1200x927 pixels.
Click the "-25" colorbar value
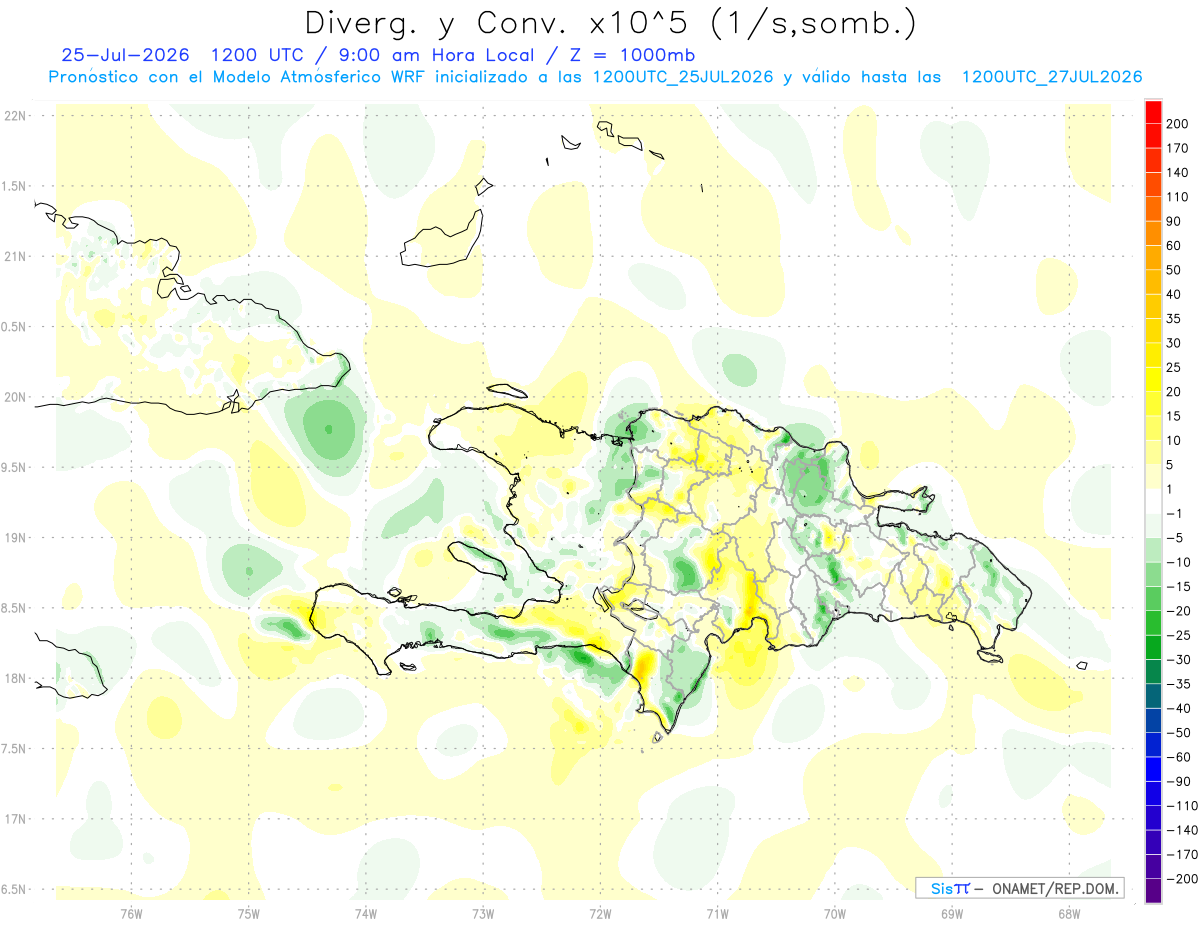pyautogui.click(x=1177, y=635)
